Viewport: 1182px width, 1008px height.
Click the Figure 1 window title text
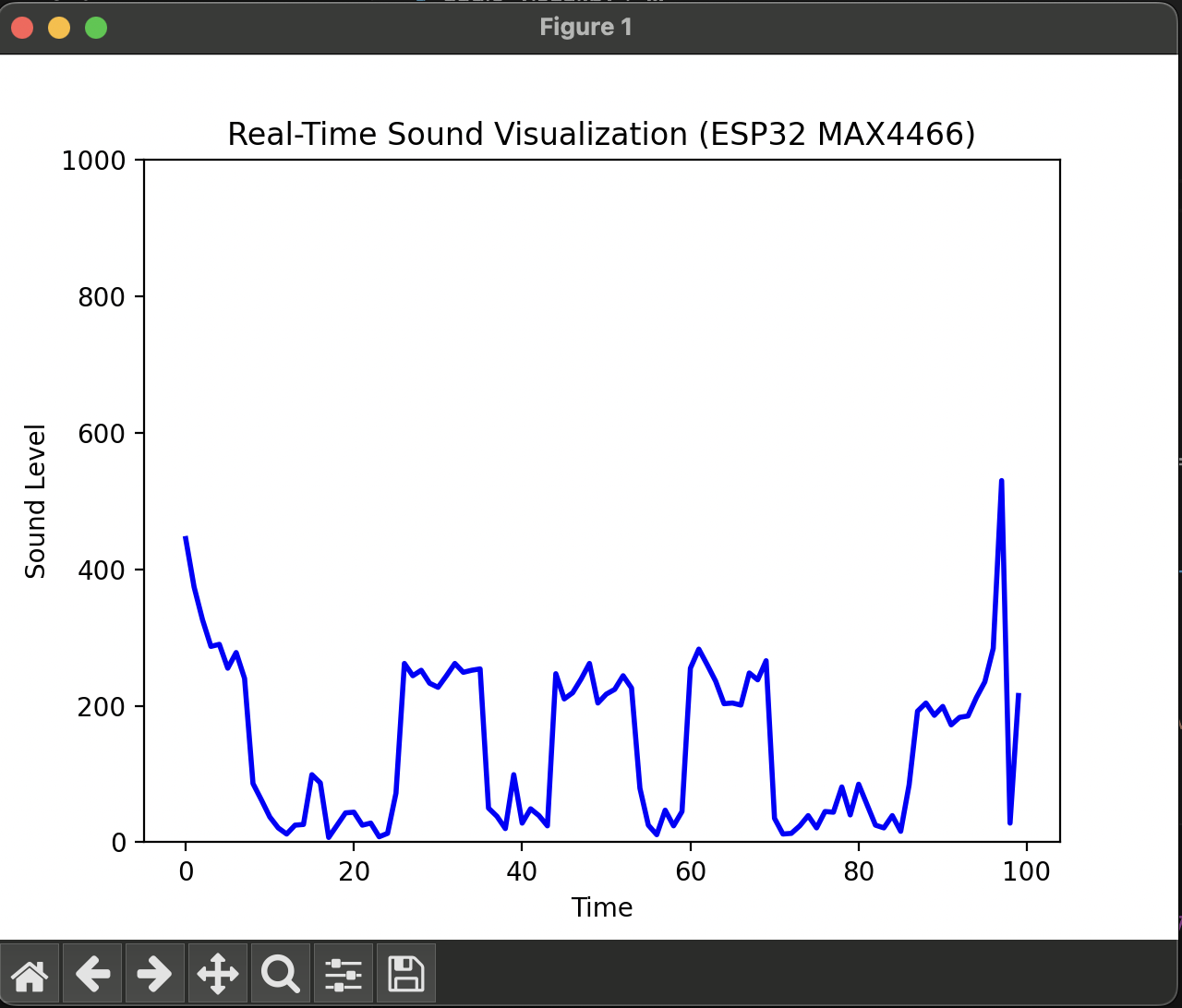[x=585, y=28]
